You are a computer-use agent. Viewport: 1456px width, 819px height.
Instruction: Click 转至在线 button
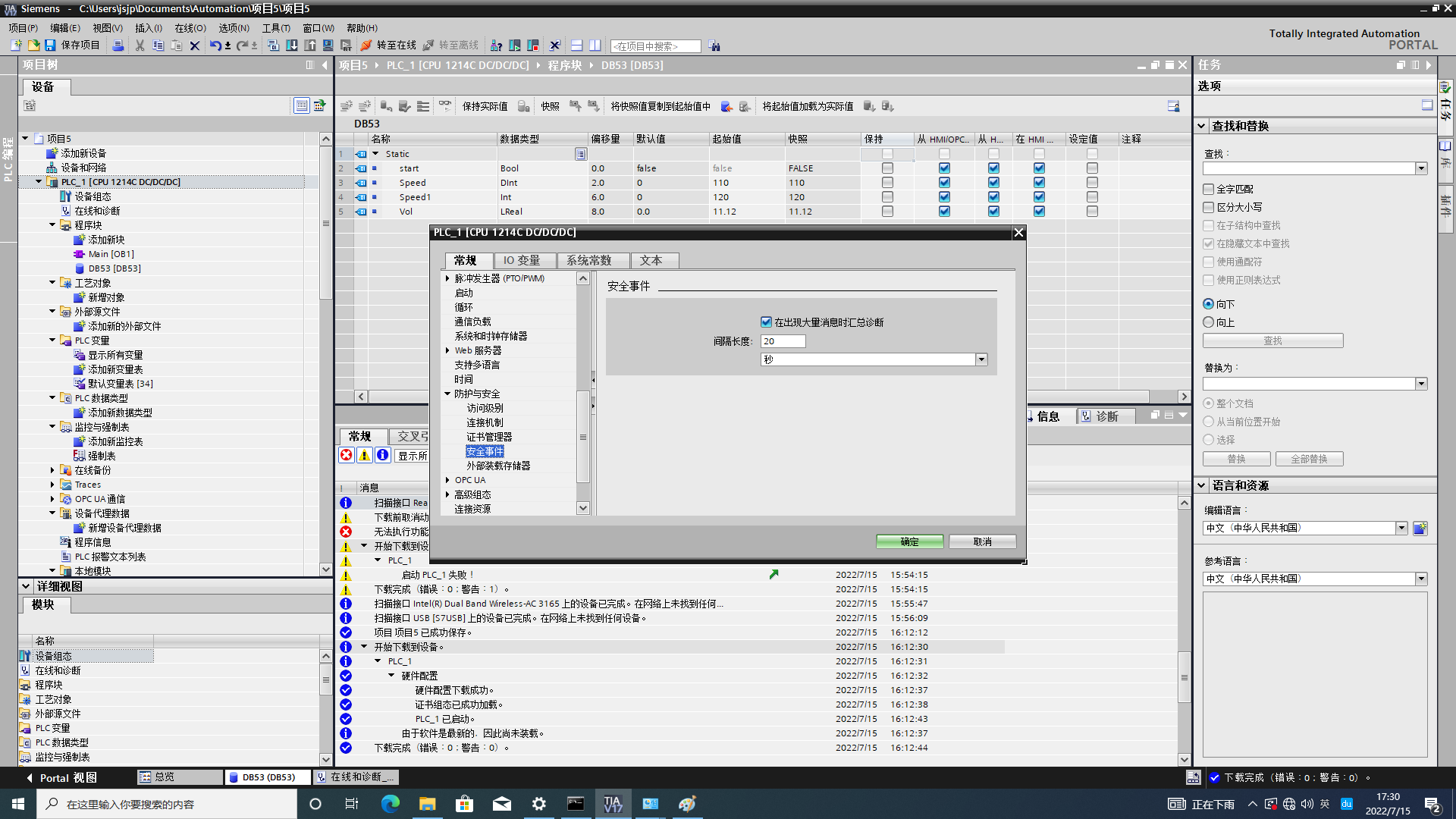pyautogui.click(x=389, y=45)
